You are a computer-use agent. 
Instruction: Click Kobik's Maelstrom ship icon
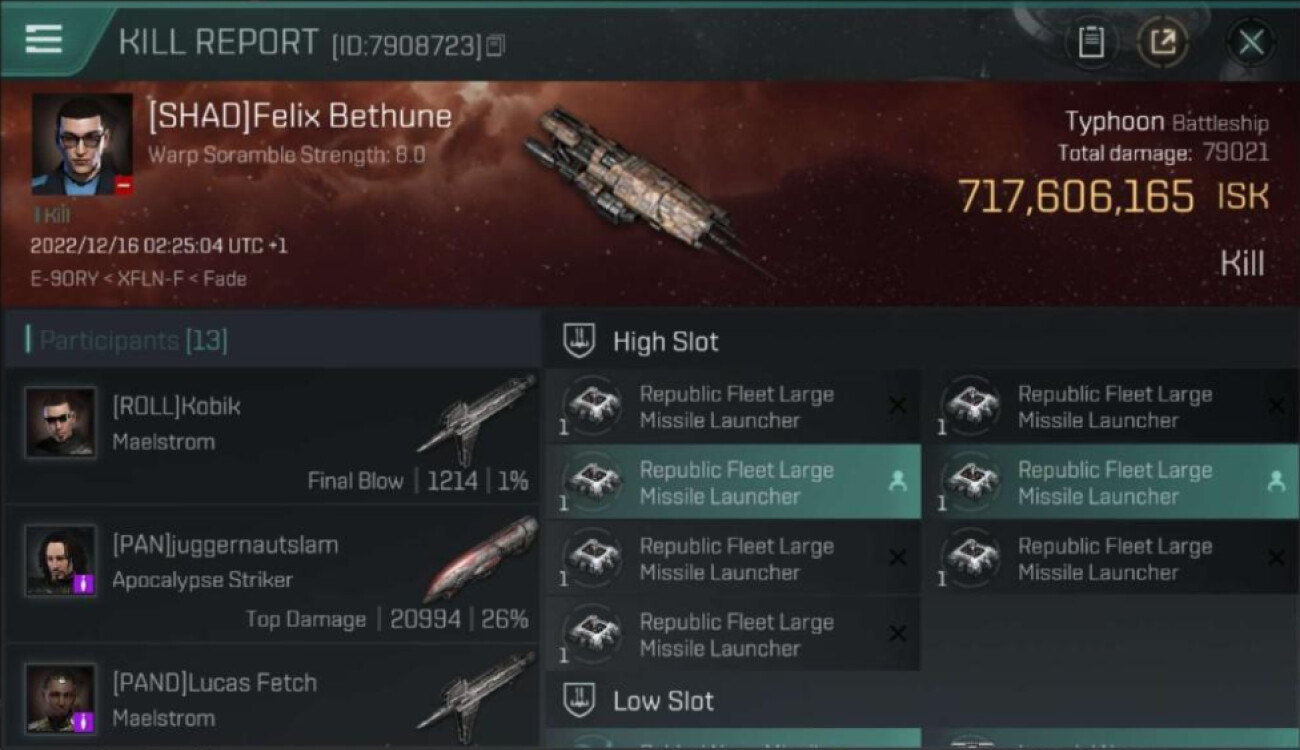click(478, 420)
